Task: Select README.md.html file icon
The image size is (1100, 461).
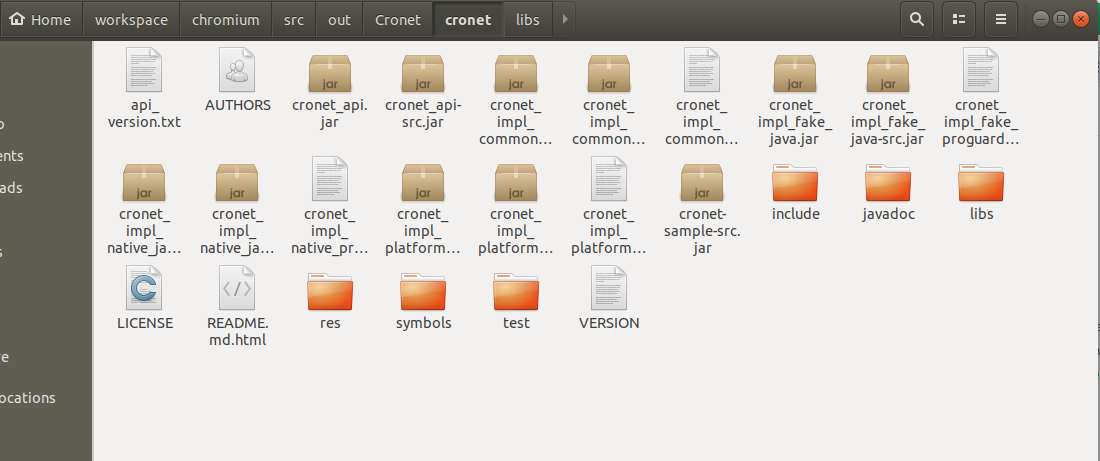Action: pyautogui.click(x=237, y=288)
